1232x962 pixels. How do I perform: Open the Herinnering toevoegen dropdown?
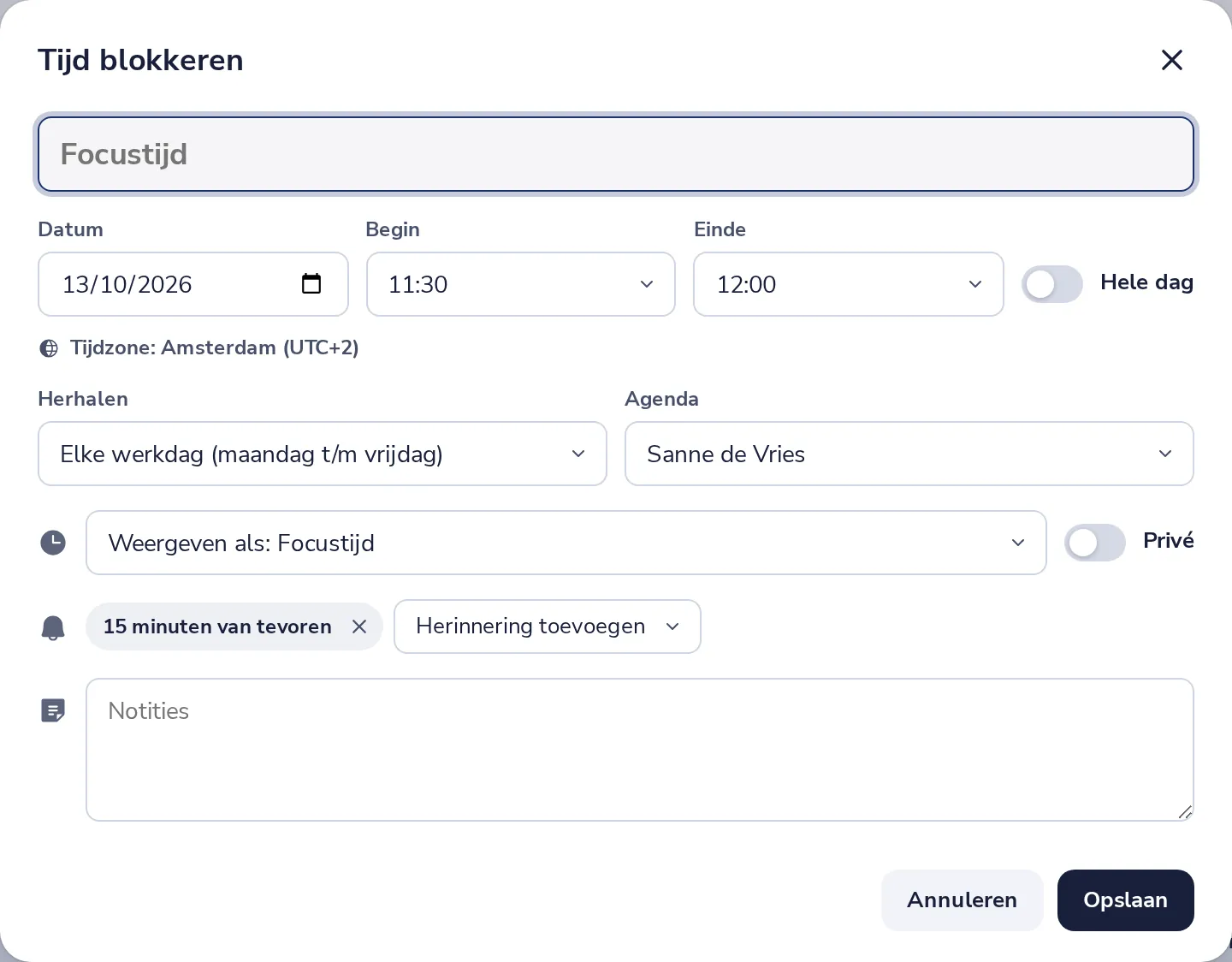click(x=548, y=626)
